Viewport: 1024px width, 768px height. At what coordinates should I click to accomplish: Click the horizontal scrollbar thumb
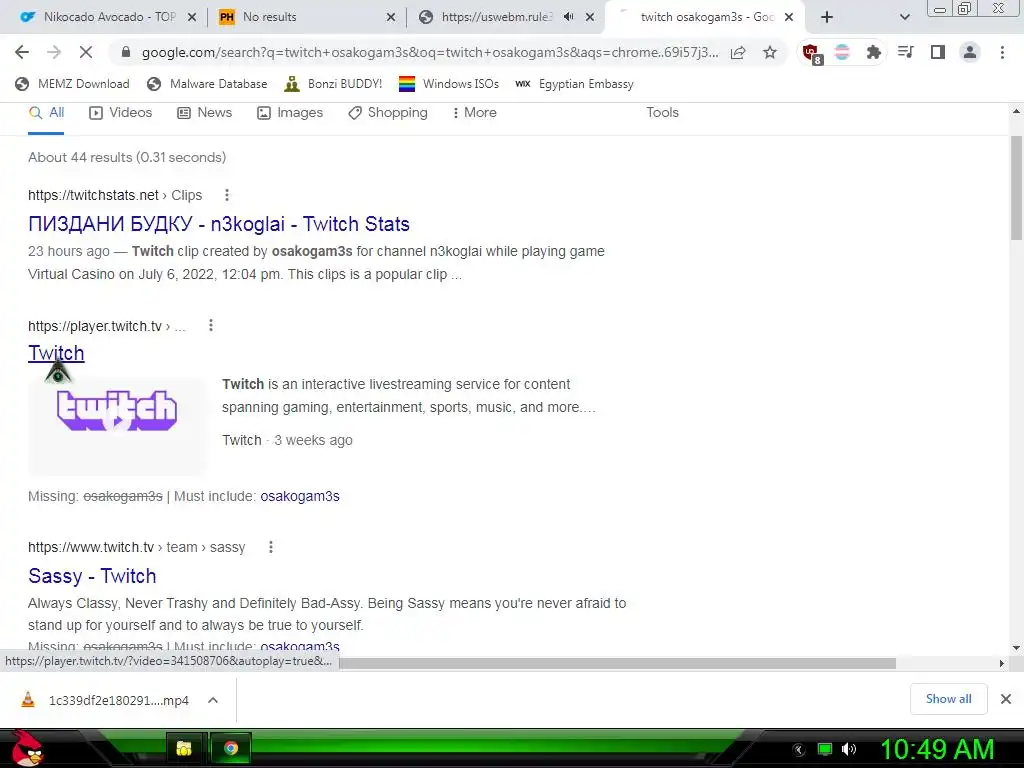pos(617,664)
